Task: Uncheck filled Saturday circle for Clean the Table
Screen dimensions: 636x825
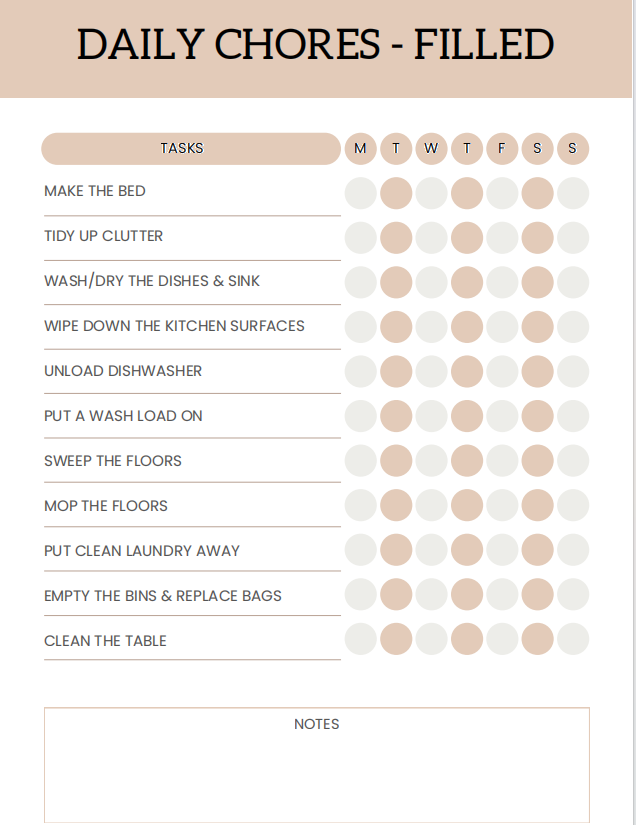Action: pyautogui.click(x=537, y=639)
